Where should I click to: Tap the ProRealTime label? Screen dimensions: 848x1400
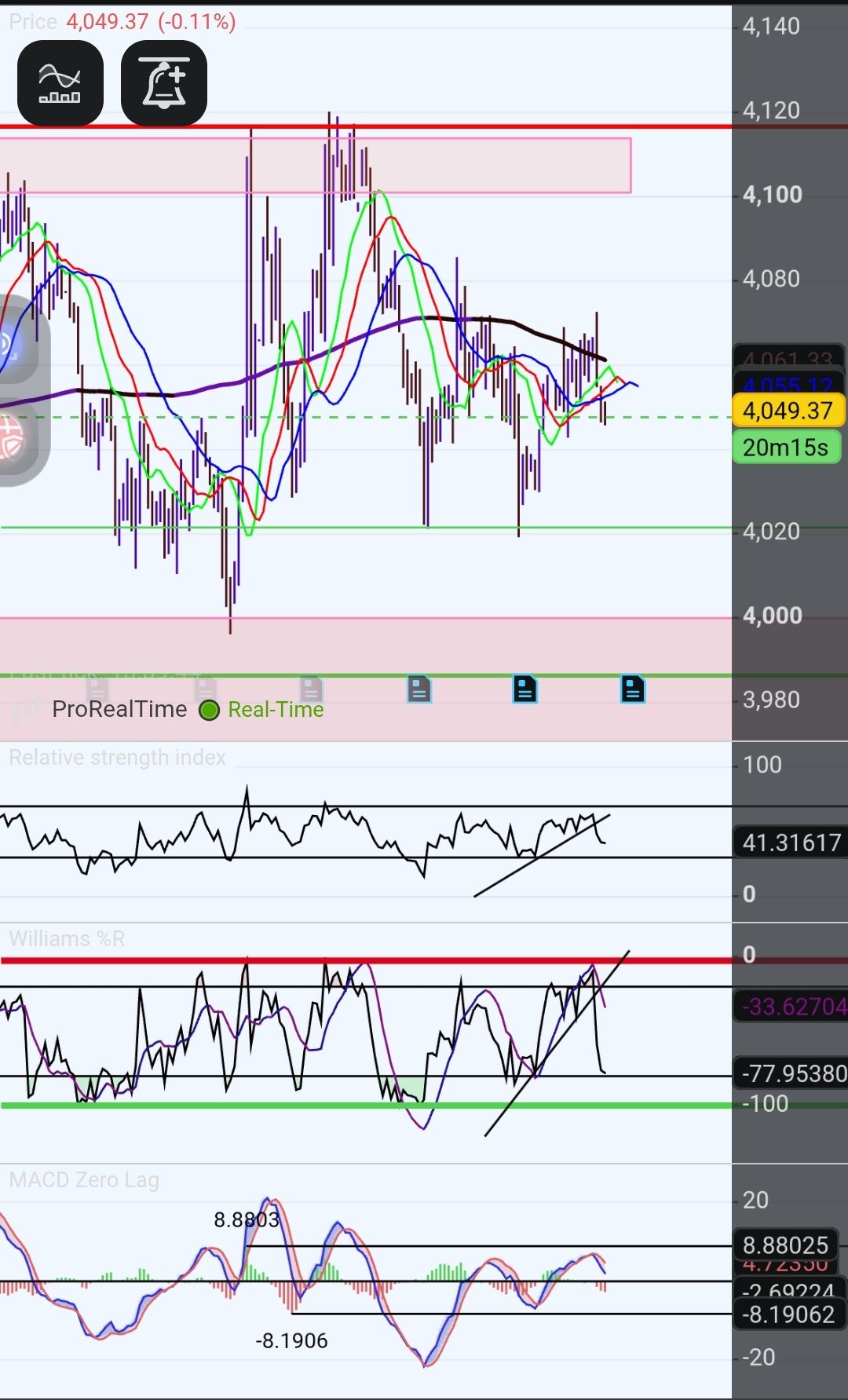[x=119, y=709]
